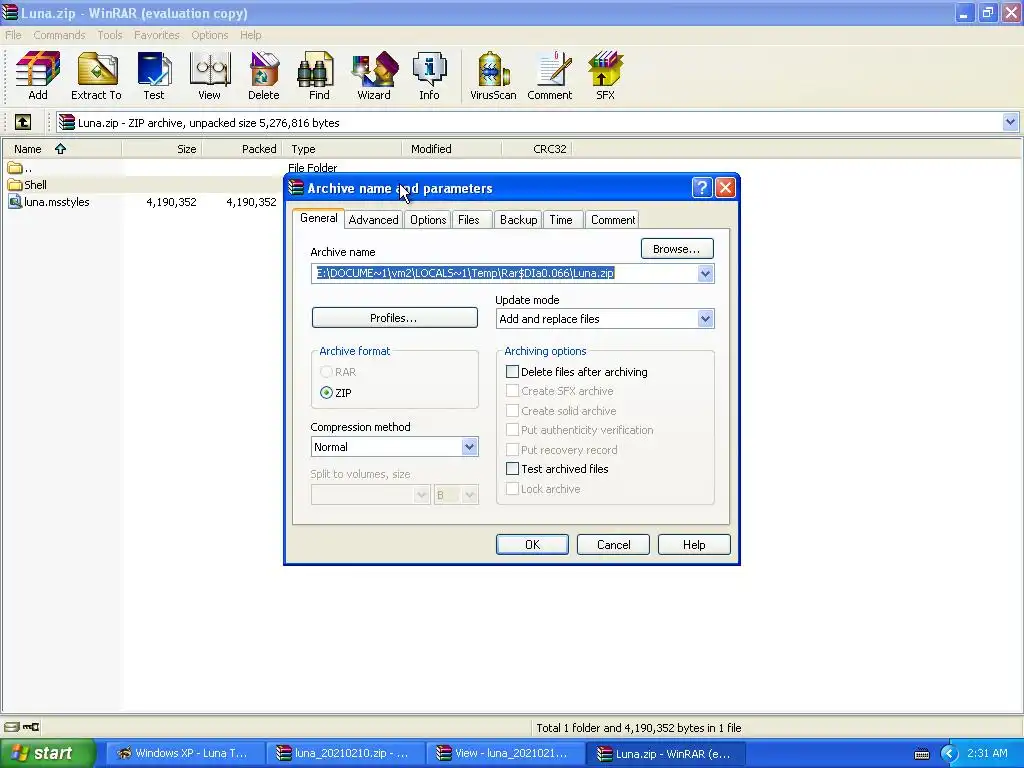Close the Archive name and parameters dialog
The height and width of the screenshot is (768, 1024).
[x=725, y=188]
